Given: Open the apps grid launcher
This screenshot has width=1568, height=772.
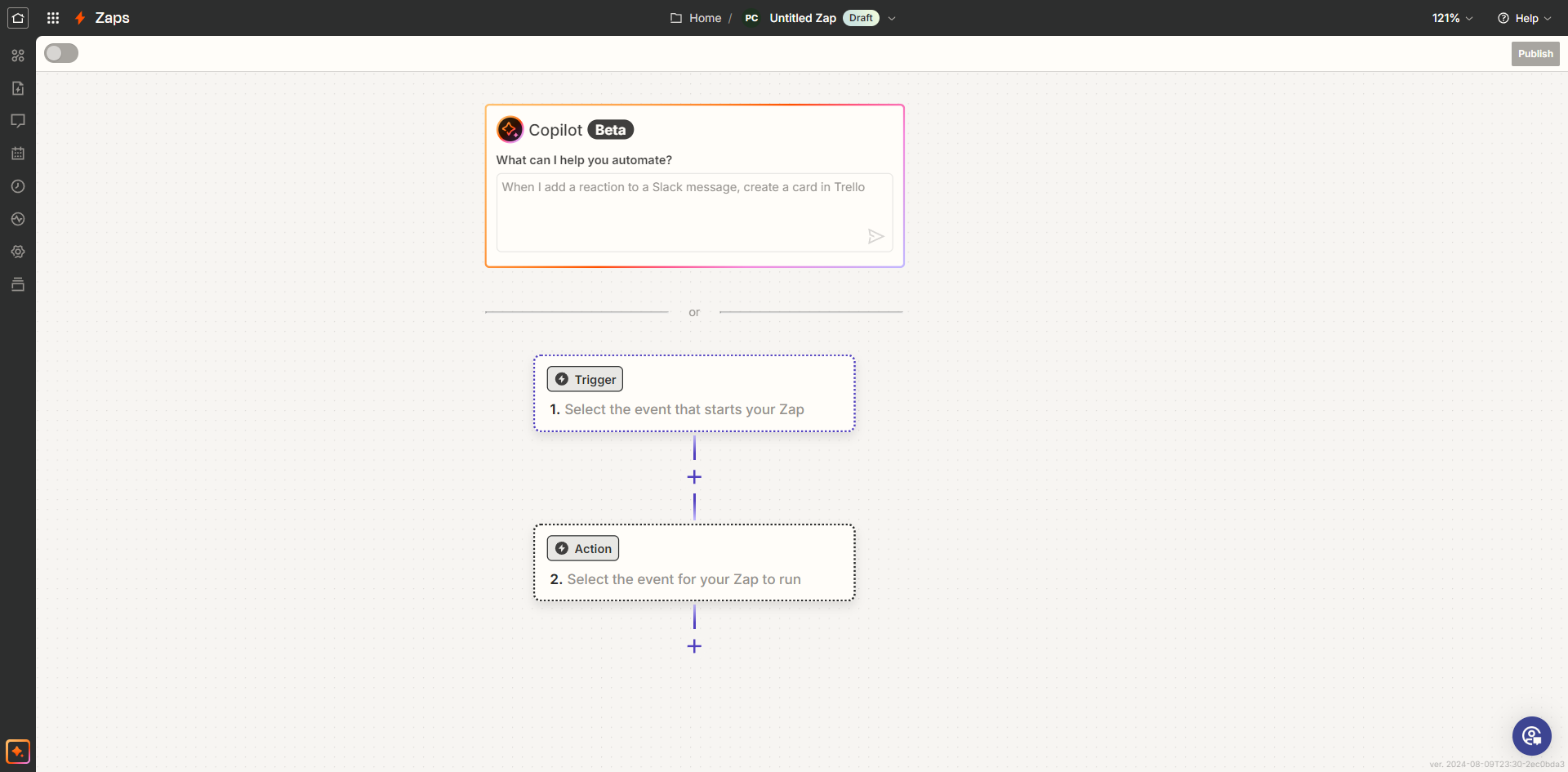Looking at the screenshot, I should click(x=53, y=18).
